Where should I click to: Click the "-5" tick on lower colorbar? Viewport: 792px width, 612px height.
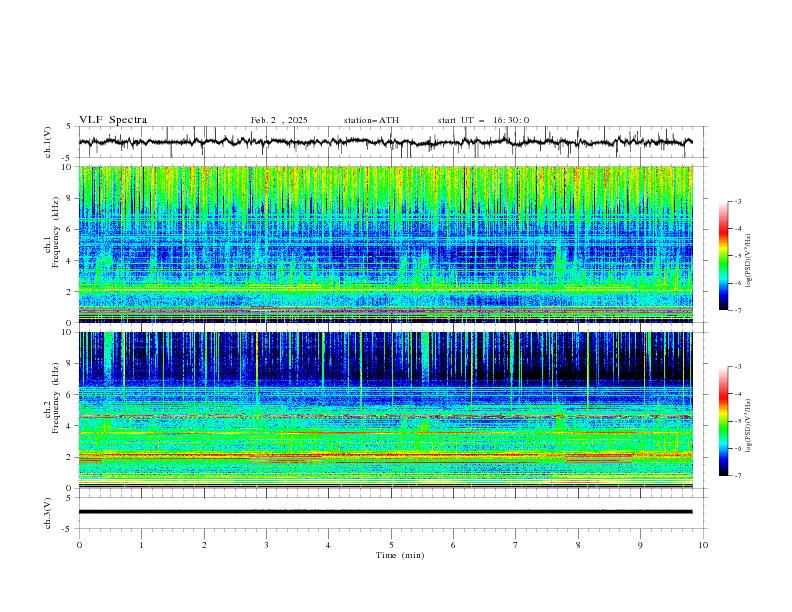737,421
